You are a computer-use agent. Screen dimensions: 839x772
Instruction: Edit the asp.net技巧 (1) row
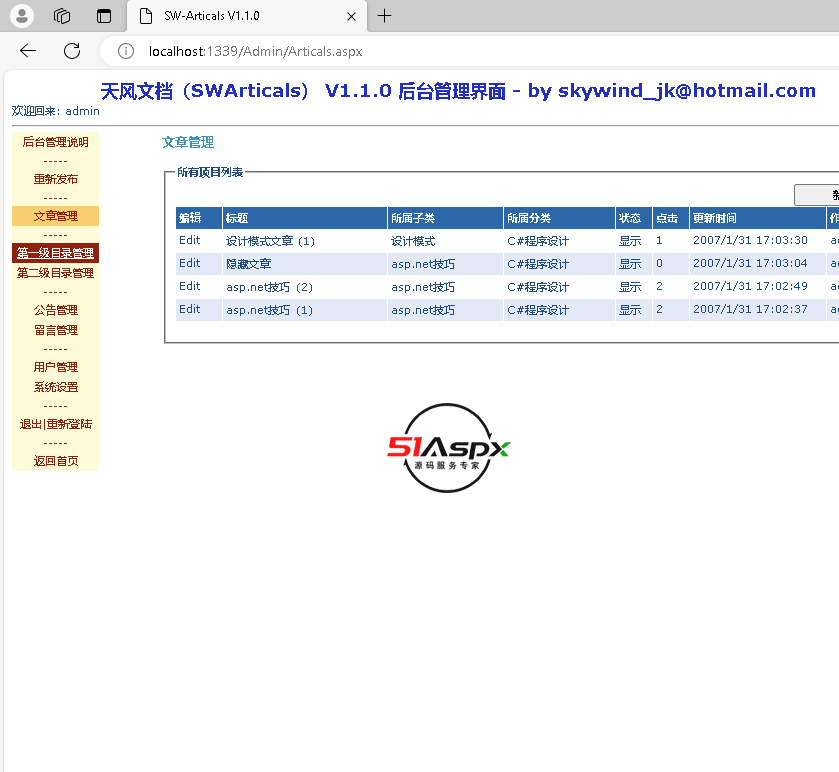pos(189,309)
